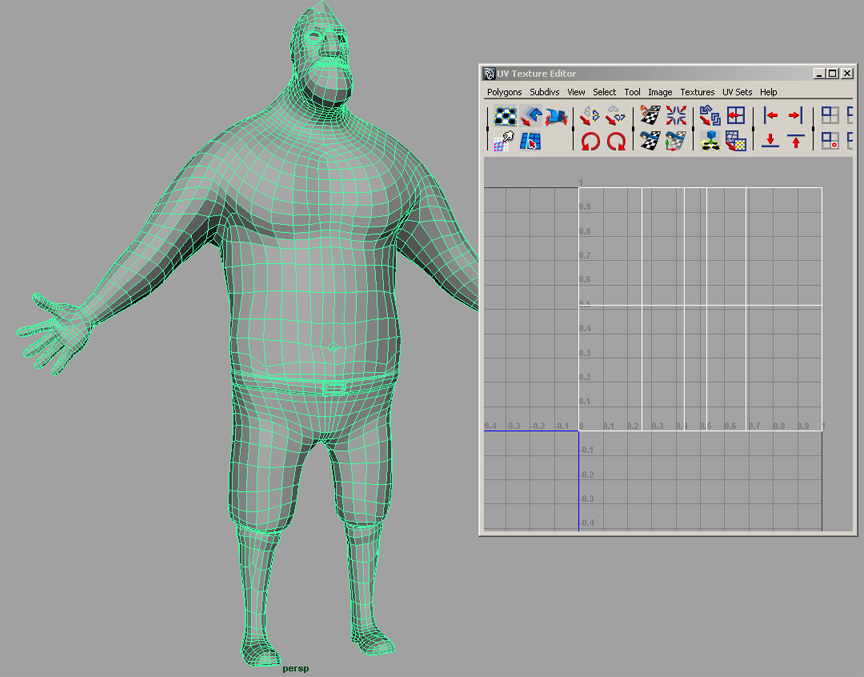The height and width of the screenshot is (677, 864).
Task: Activate the Move UV Shell tool
Action: click(x=531, y=116)
